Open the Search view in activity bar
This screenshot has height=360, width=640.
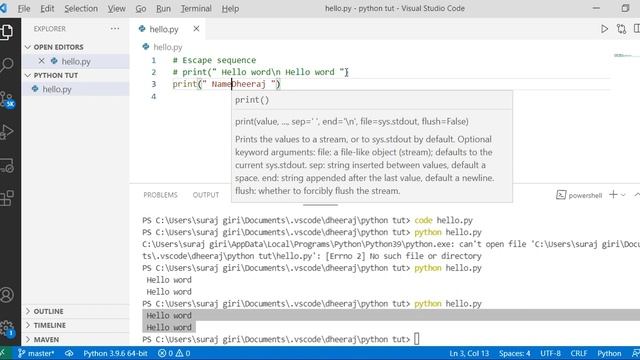[x=7, y=65]
